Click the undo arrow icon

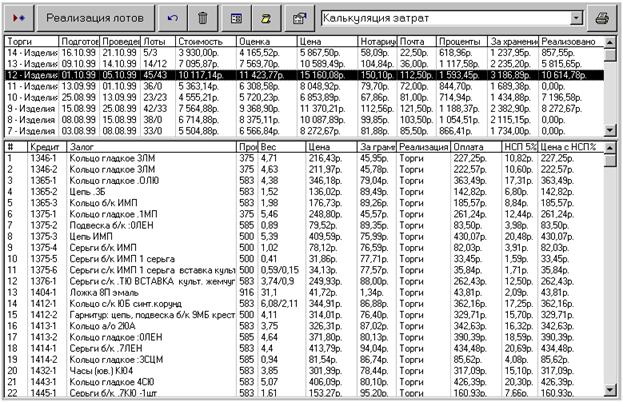pos(175,18)
